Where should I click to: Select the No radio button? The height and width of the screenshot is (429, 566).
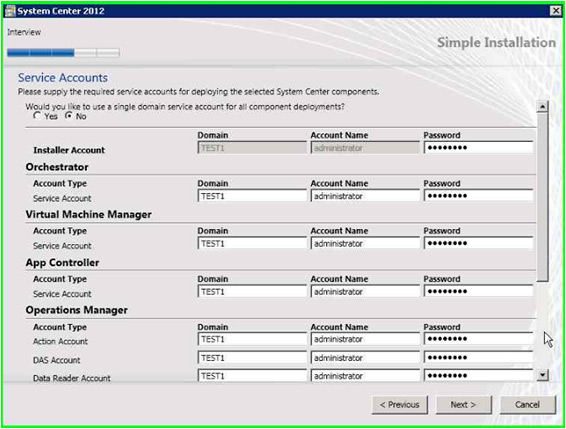[68, 116]
